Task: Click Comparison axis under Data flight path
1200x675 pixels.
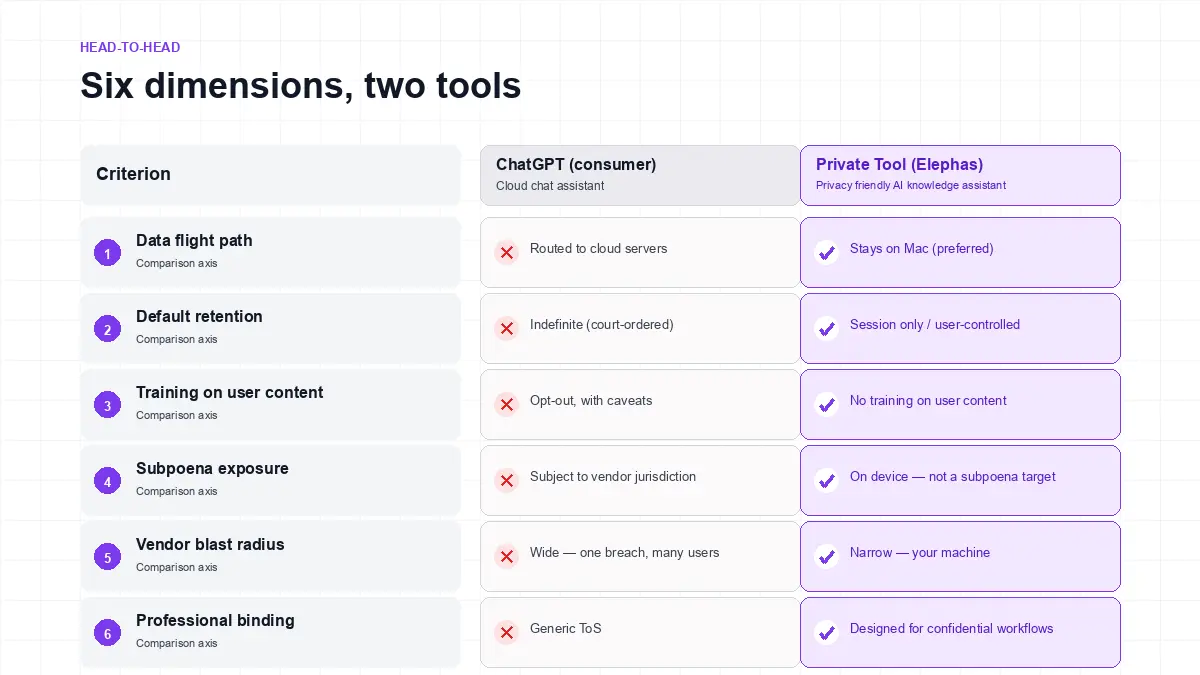Action: coord(177,264)
